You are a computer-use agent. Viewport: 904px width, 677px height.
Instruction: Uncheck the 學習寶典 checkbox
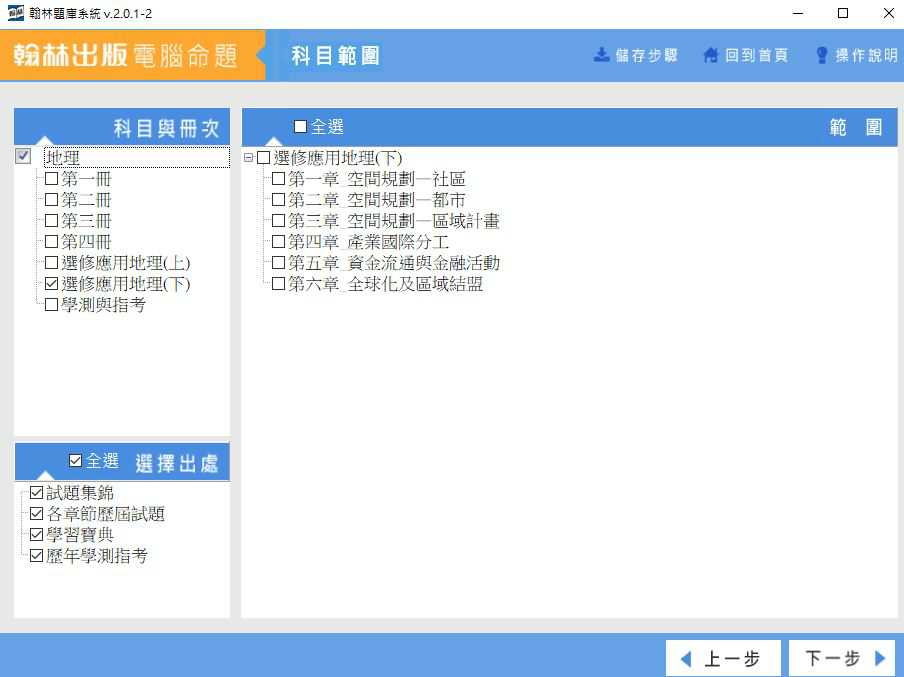coord(36,535)
